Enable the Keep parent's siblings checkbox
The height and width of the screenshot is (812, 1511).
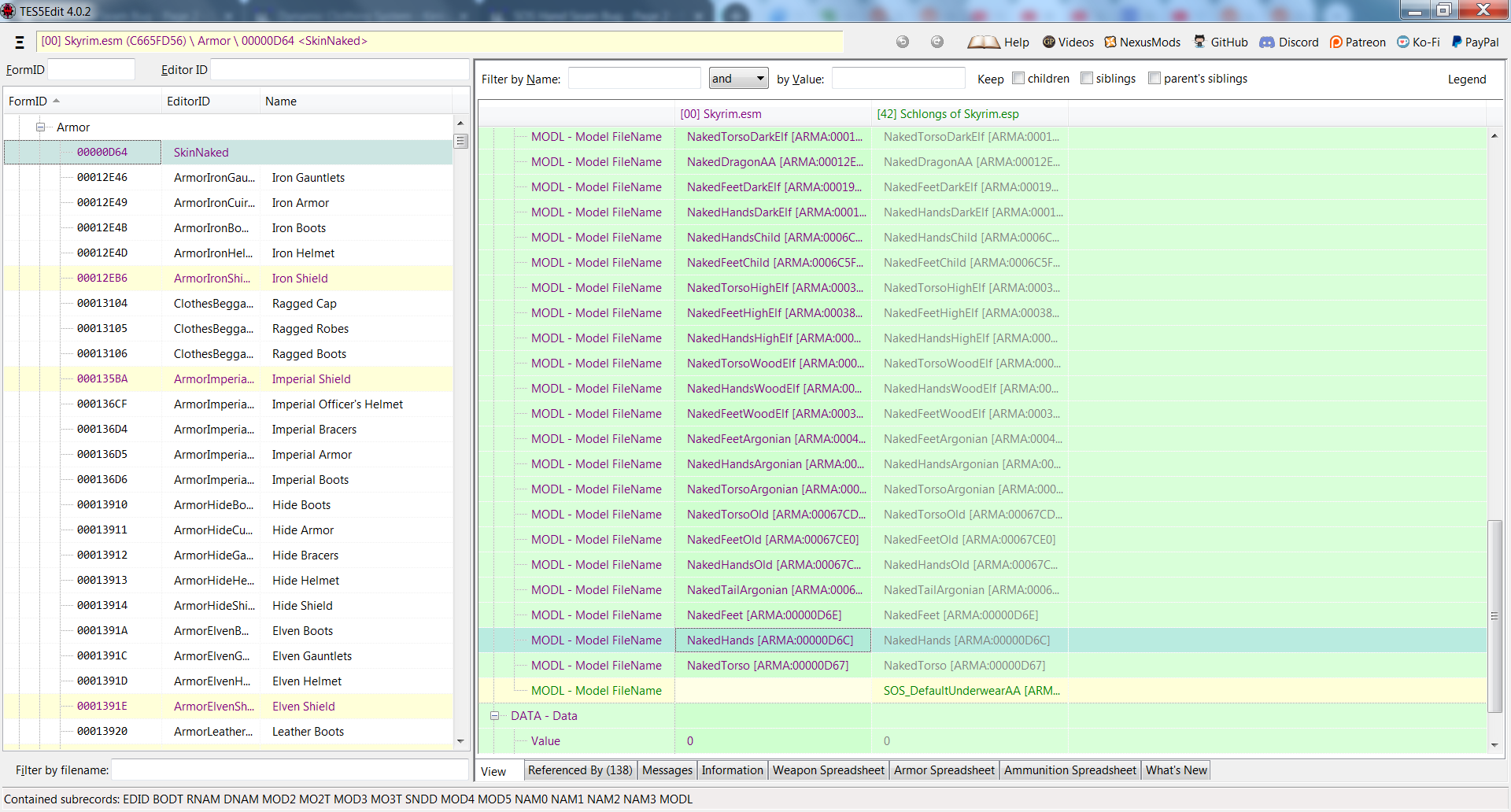[x=1154, y=78]
